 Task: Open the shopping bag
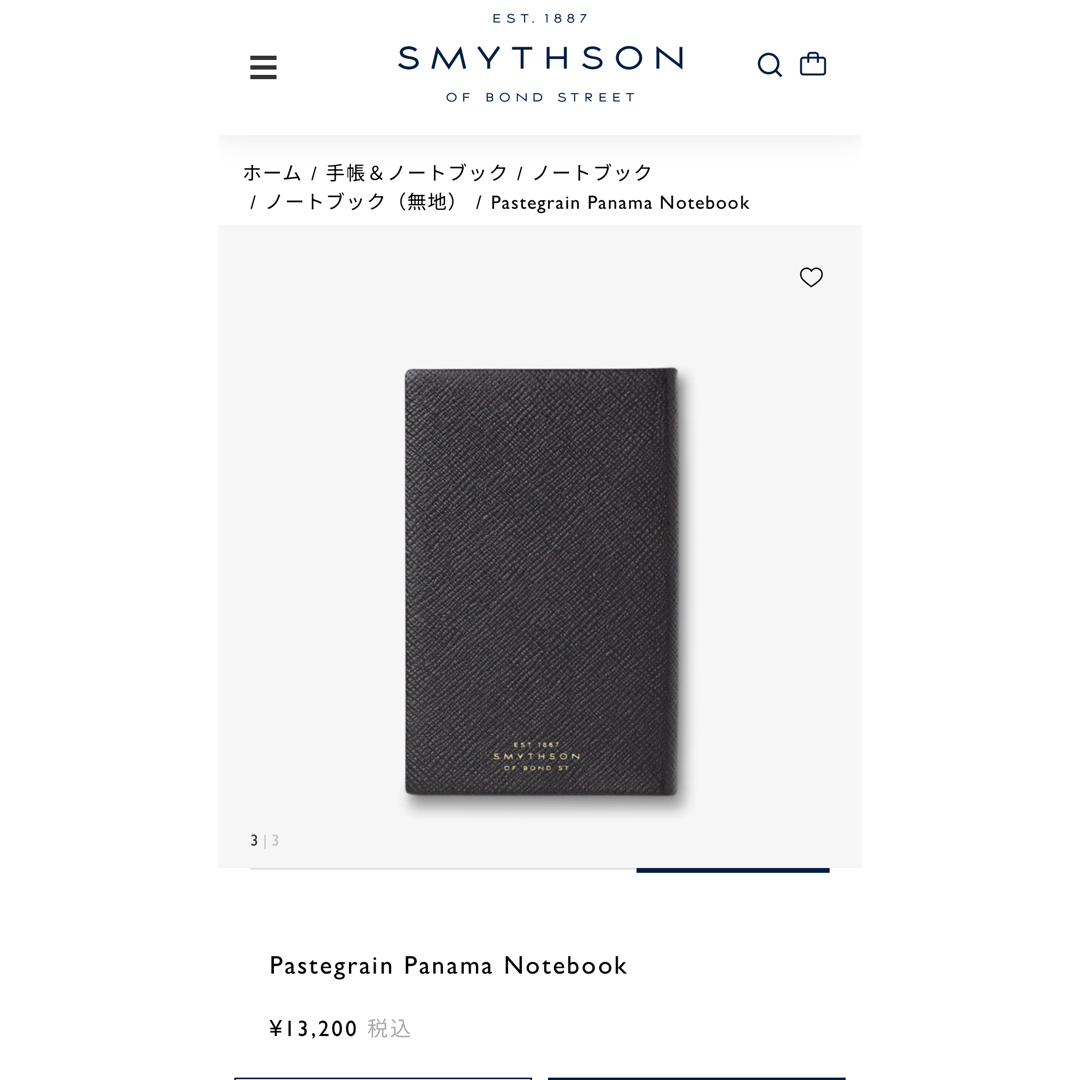point(813,64)
